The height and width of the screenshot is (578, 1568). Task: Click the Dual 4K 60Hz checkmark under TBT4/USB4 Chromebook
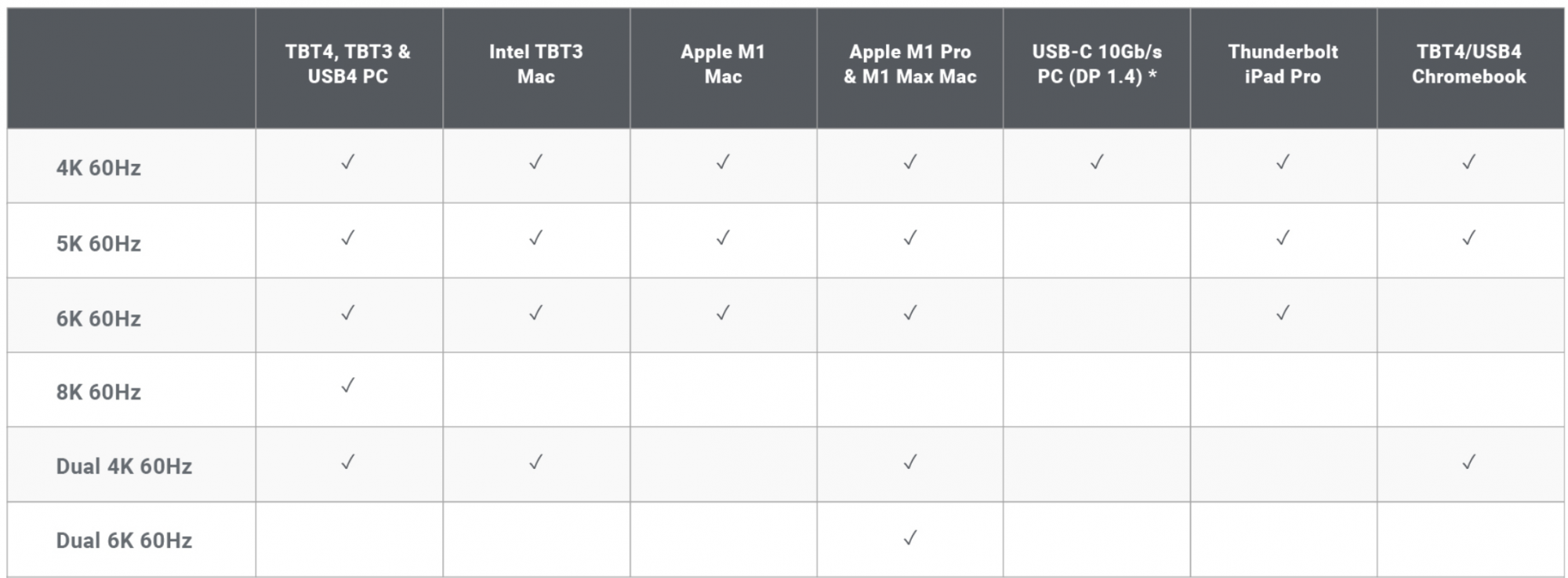pyautogui.click(x=1469, y=462)
